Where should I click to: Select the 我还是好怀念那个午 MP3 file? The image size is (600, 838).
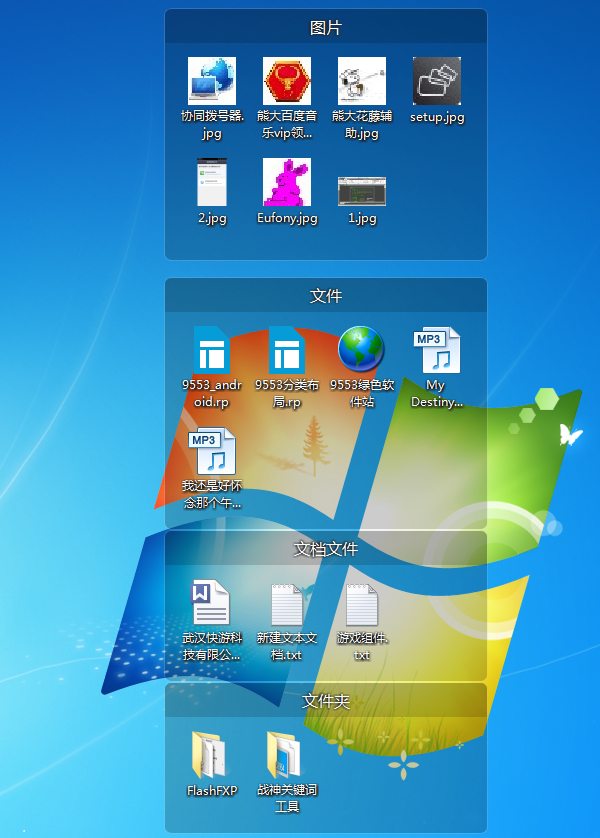click(212, 451)
